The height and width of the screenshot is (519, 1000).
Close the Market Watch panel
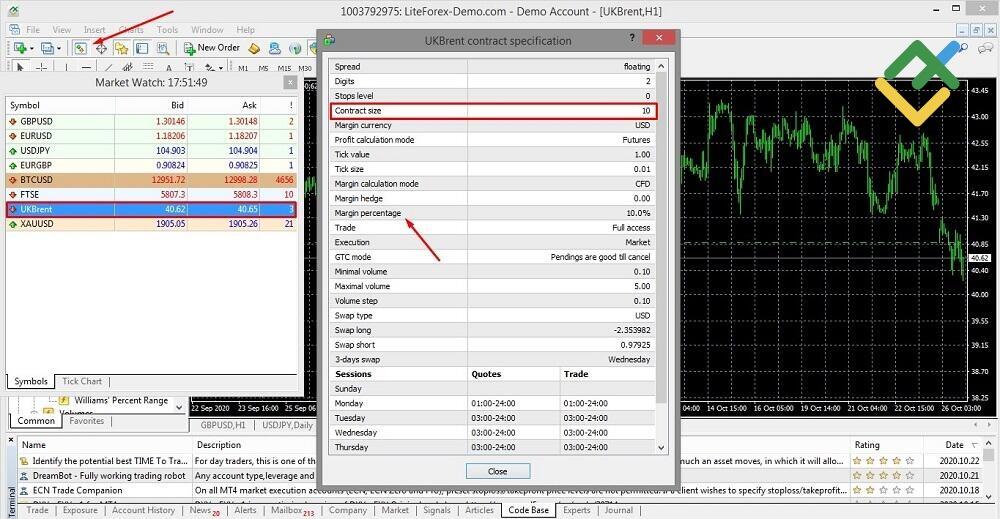[290, 82]
